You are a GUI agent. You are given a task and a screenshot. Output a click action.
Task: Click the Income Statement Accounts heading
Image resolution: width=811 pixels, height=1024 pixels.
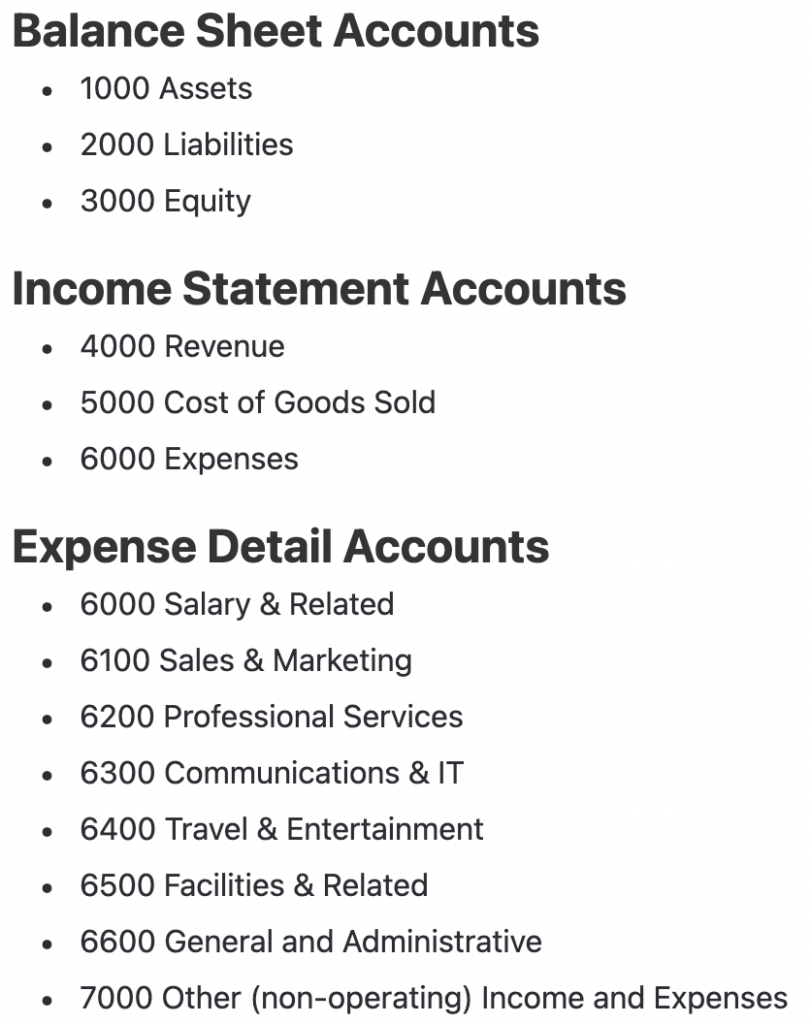tap(319, 288)
